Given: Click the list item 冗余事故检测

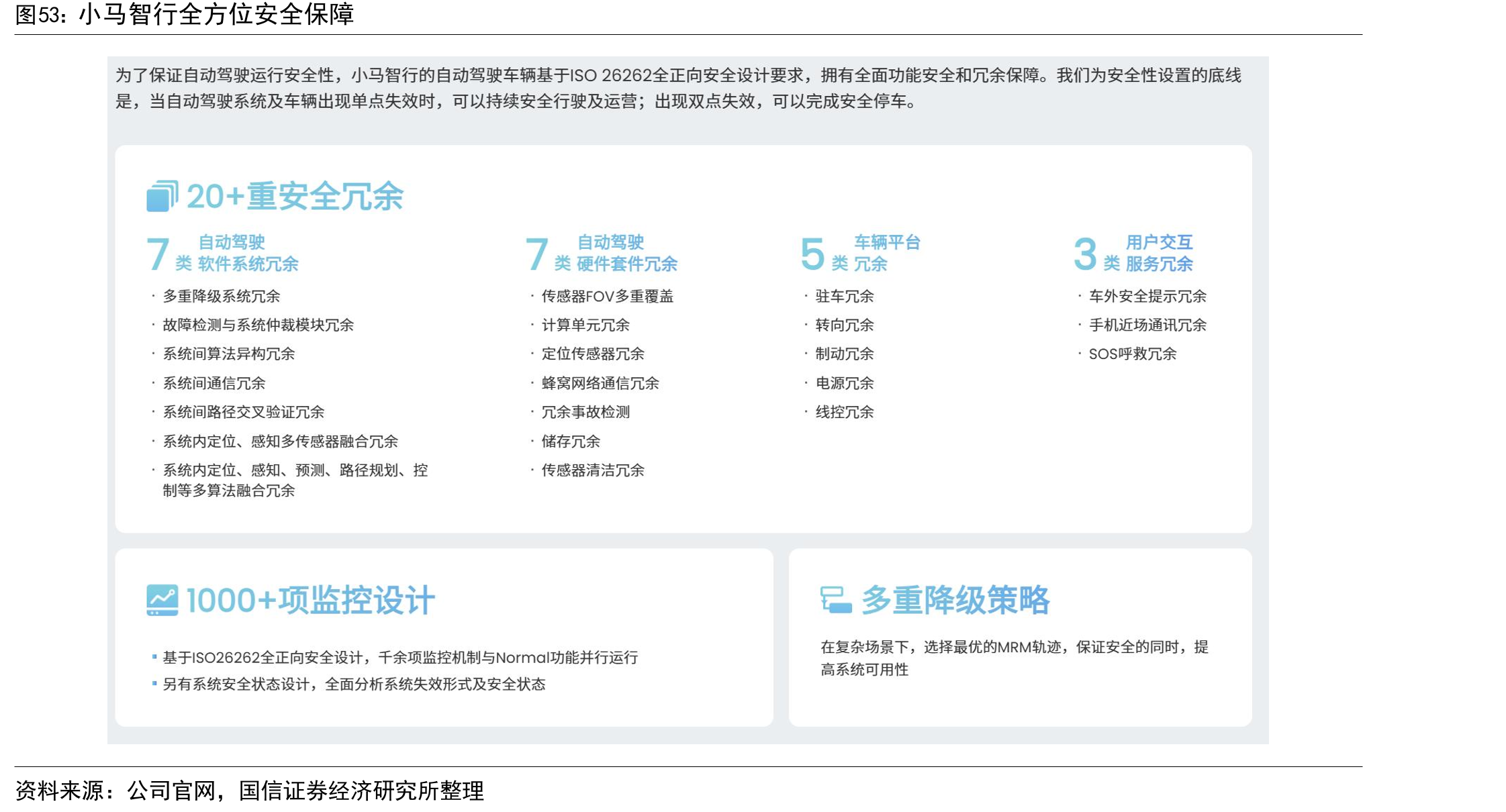Looking at the screenshot, I should [x=585, y=412].
